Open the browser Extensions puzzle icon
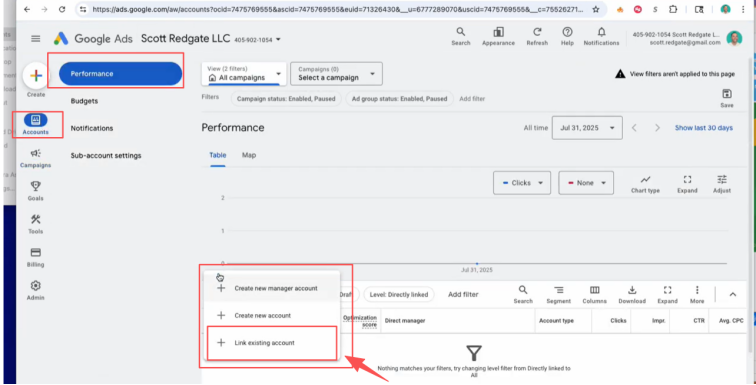 673,9
